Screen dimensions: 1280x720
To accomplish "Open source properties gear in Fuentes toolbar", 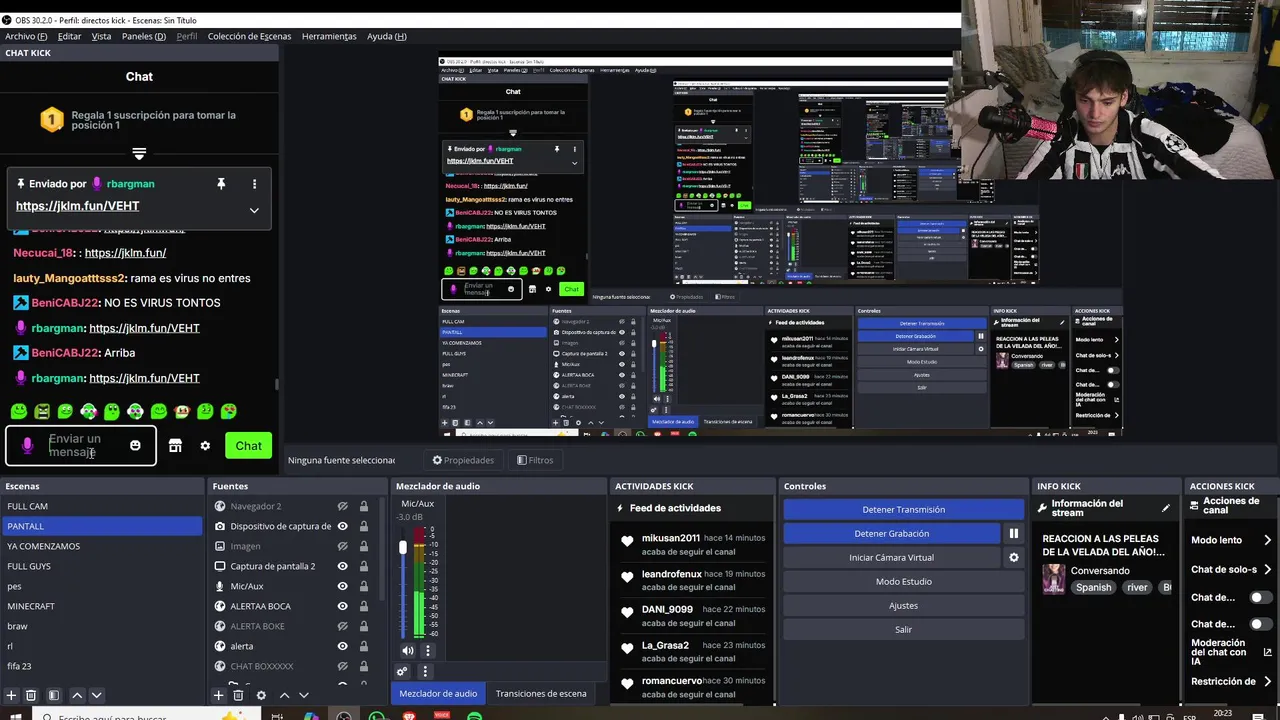I will point(261,695).
